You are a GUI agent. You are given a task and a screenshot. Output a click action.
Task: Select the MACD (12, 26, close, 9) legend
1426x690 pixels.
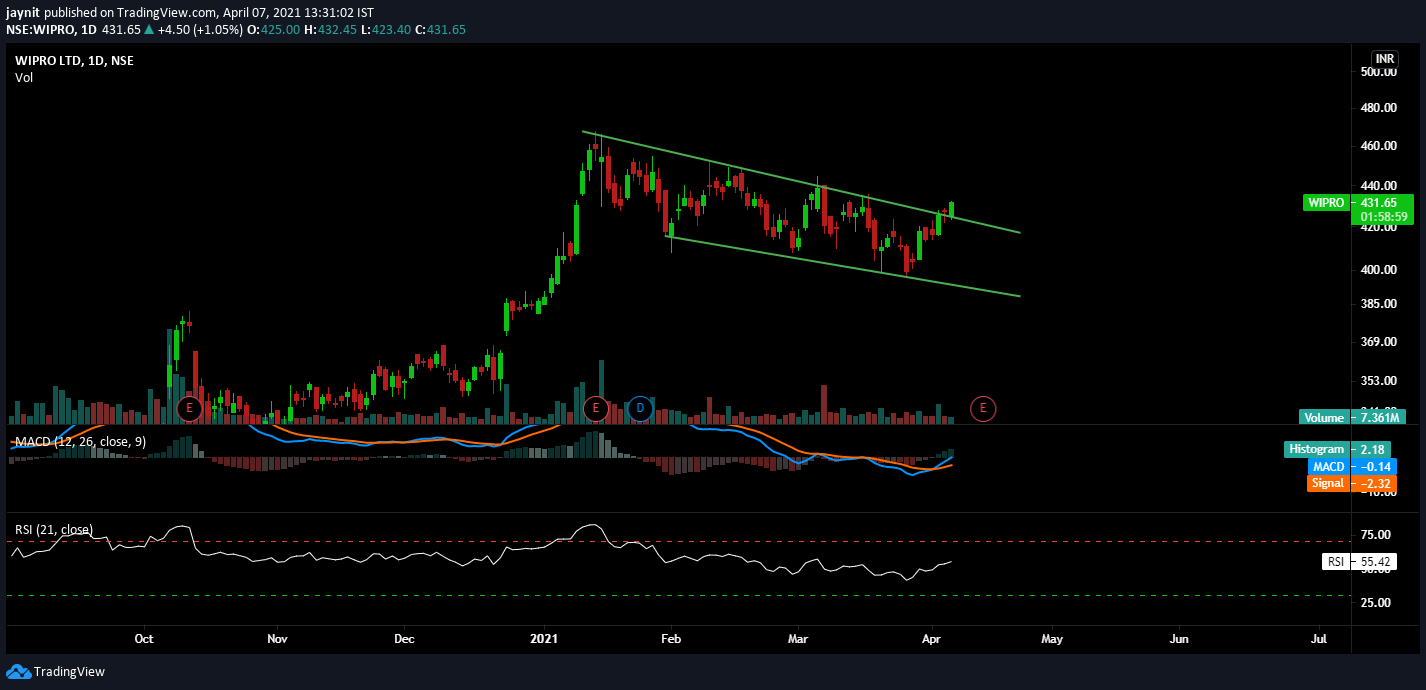[80, 442]
